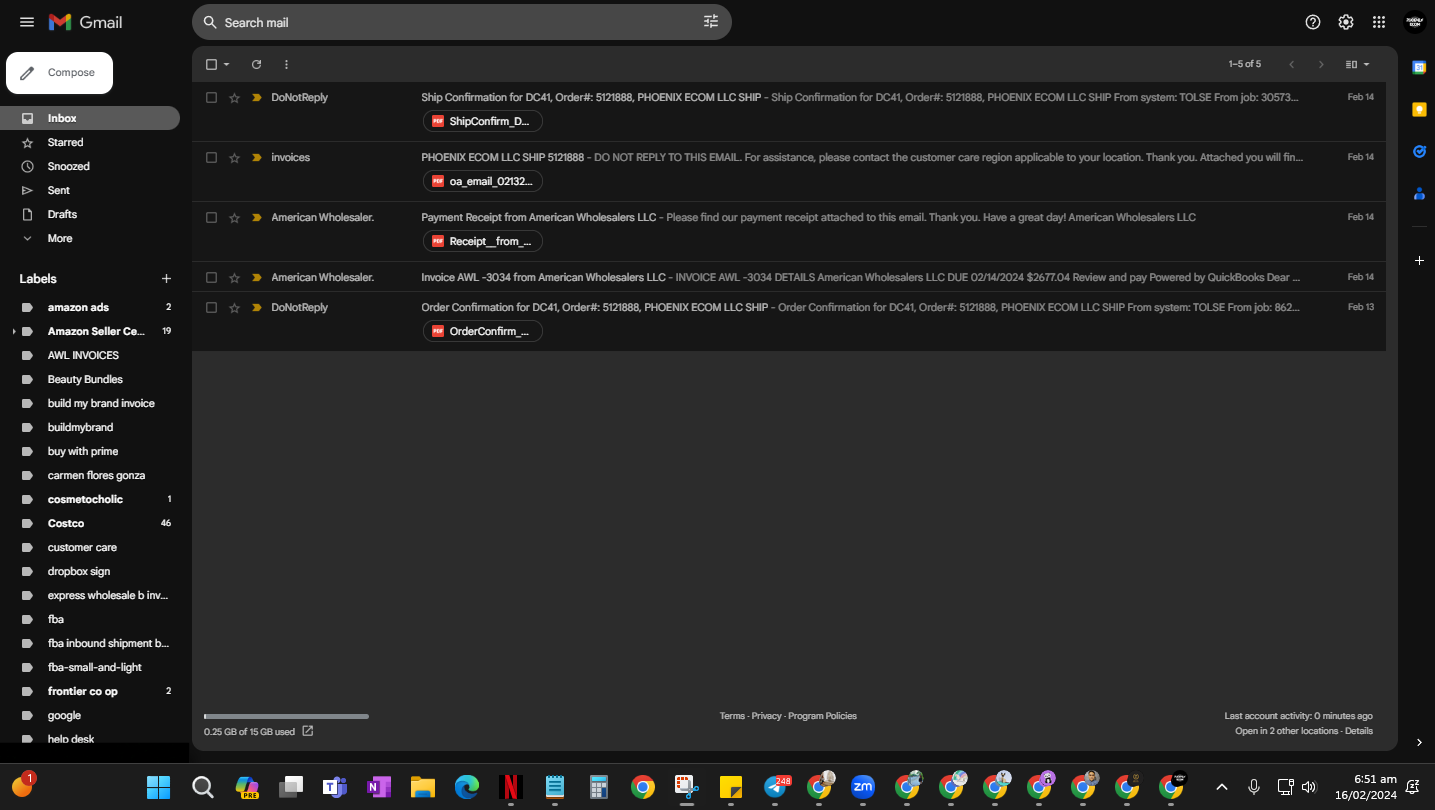Launch Netflix from the taskbar
This screenshot has width=1435, height=810.
[x=511, y=787]
